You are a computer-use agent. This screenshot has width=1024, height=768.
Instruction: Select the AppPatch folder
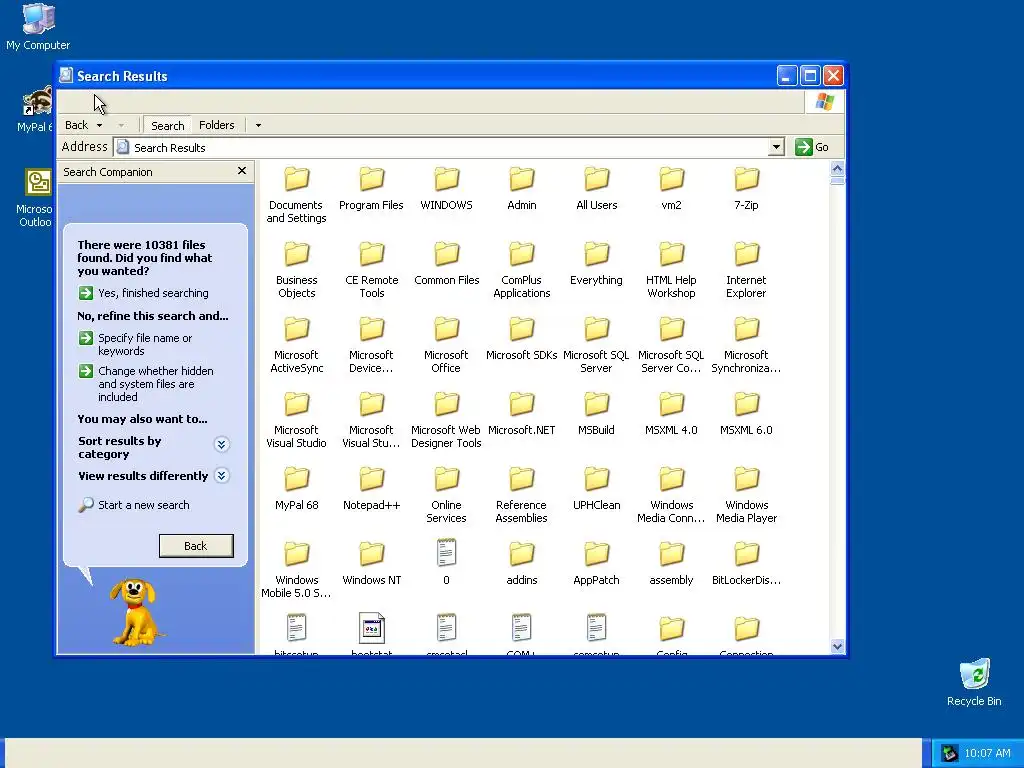click(597, 564)
